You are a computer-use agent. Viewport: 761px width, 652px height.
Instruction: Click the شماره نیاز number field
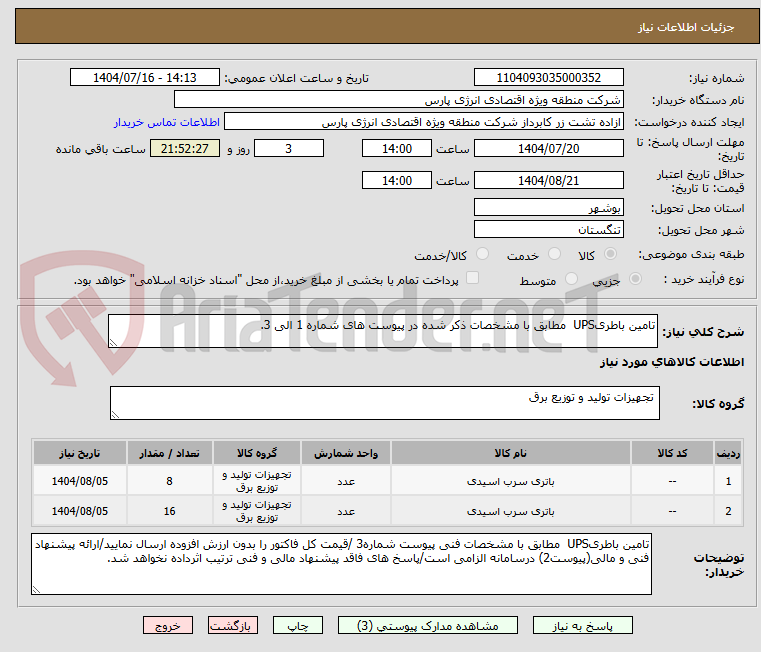pyautogui.click(x=548, y=78)
